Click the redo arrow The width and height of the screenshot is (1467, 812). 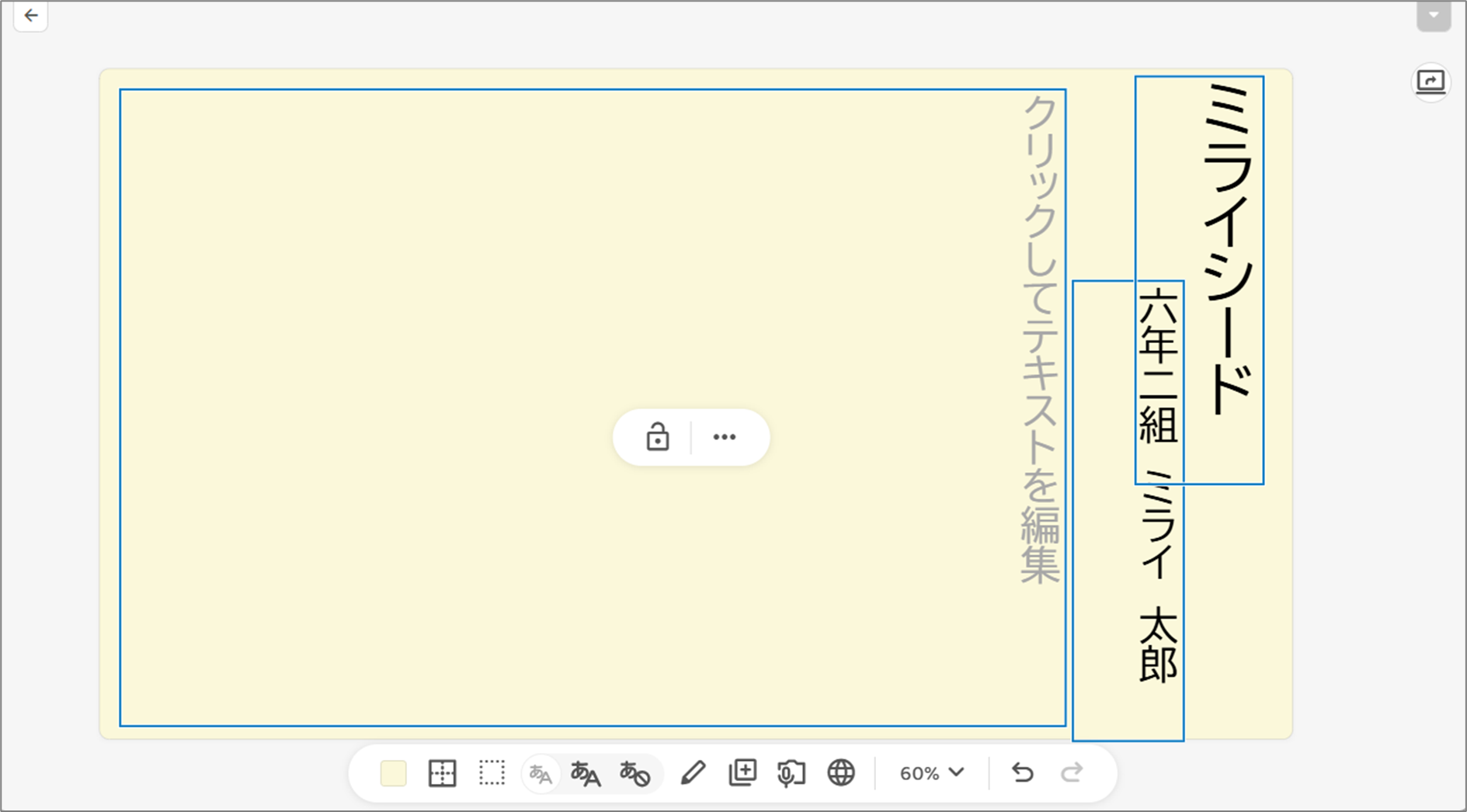[1072, 773]
